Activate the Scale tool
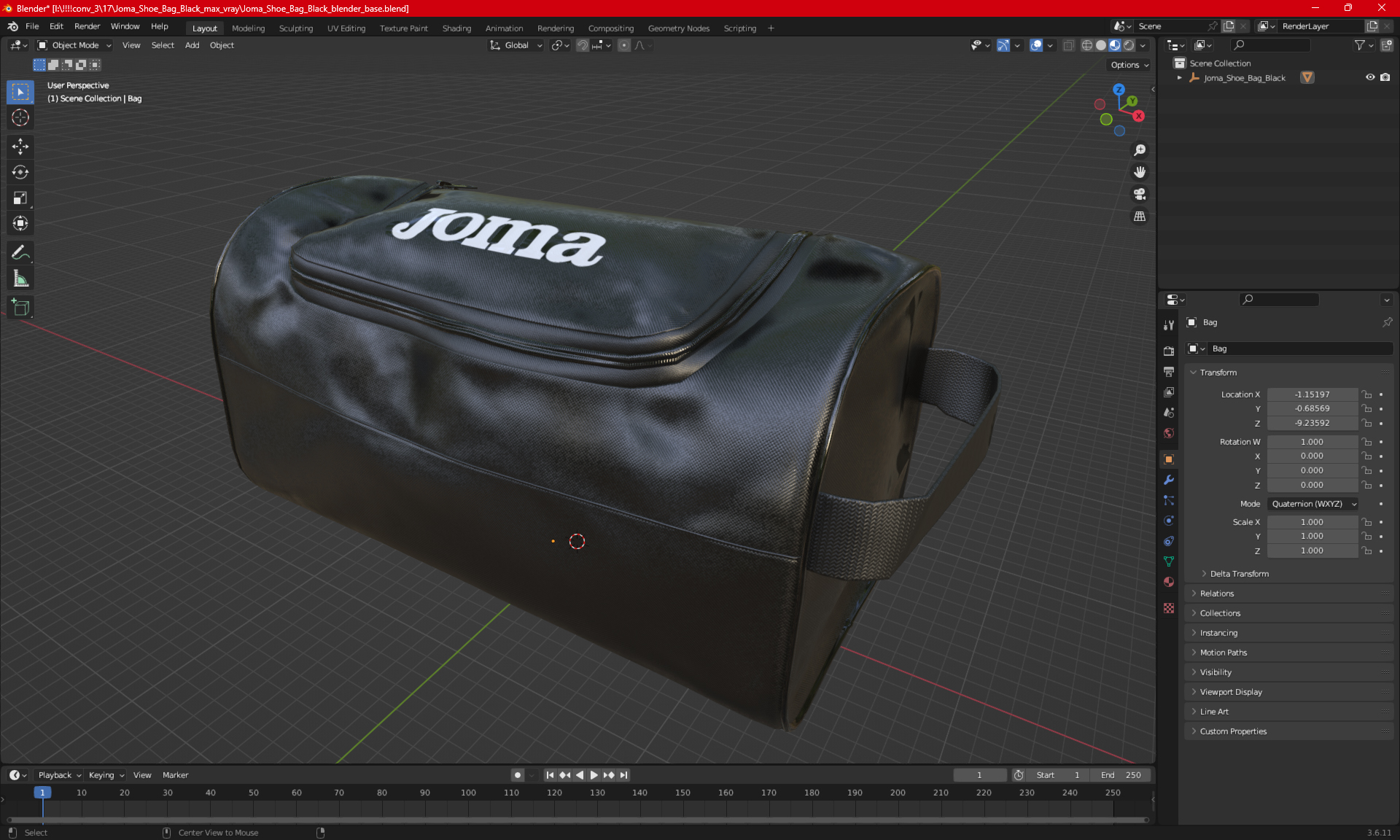The image size is (1400, 840). tap(20, 198)
